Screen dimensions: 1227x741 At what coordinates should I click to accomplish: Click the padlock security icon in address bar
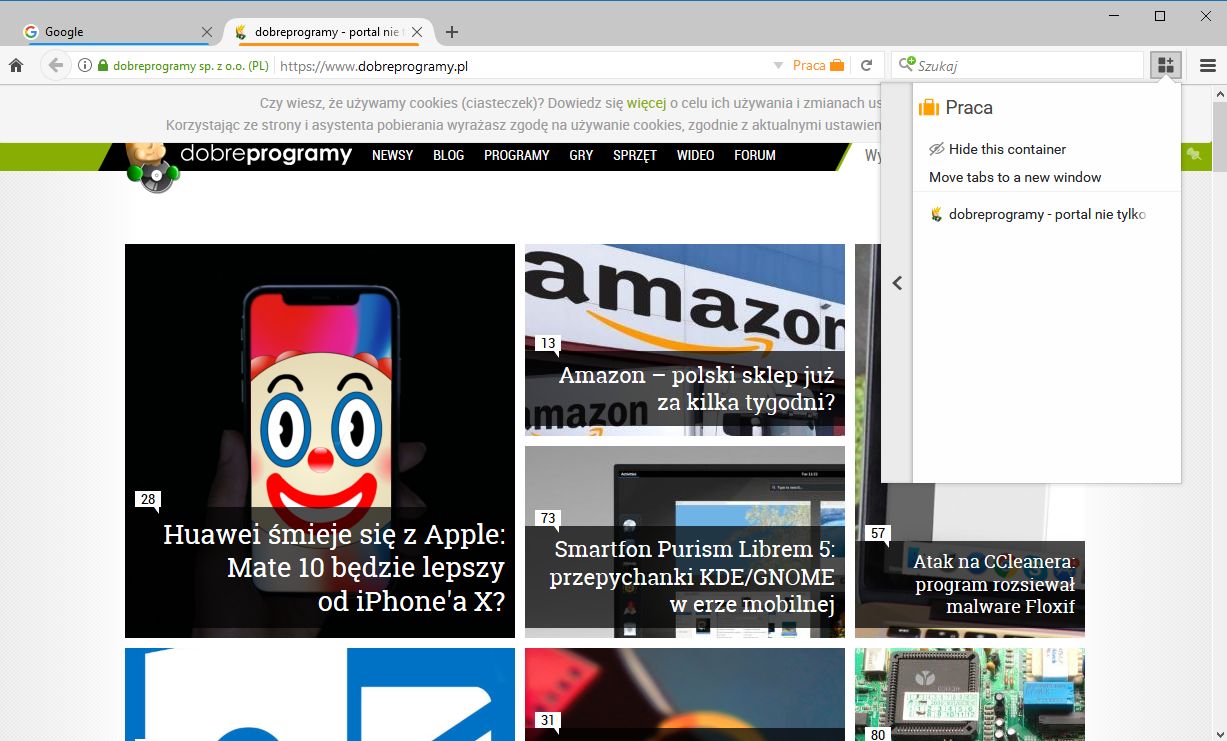coord(101,64)
